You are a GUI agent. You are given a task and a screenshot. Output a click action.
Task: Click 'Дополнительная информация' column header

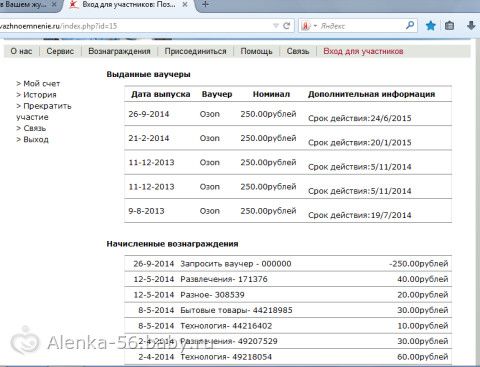click(x=371, y=94)
